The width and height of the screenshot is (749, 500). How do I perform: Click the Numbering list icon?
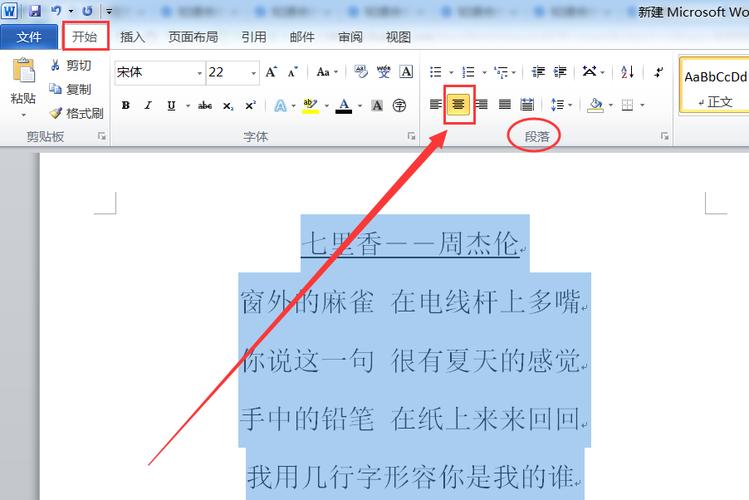click(x=469, y=72)
